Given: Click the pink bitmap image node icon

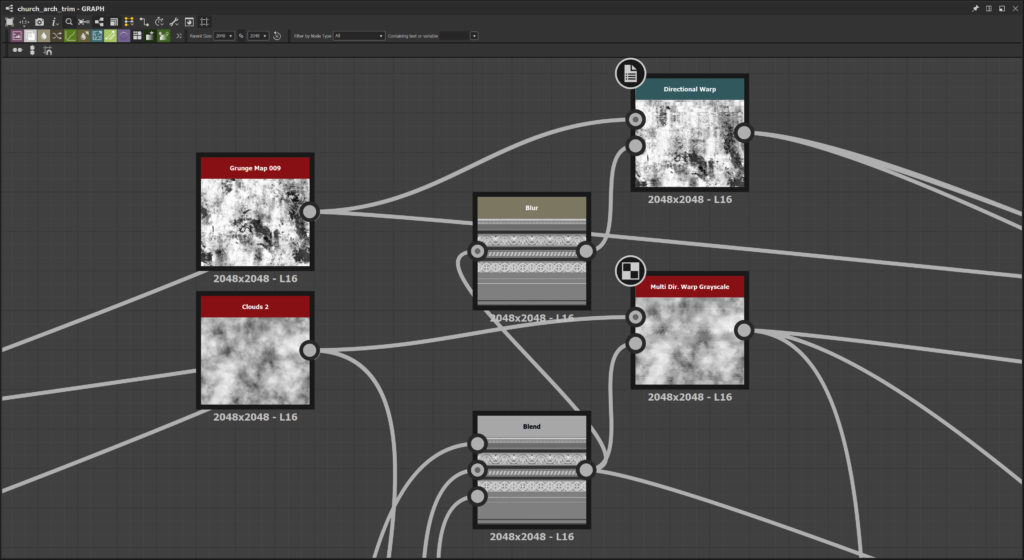Looking at the screenshot, I should [x=17, y=36].
